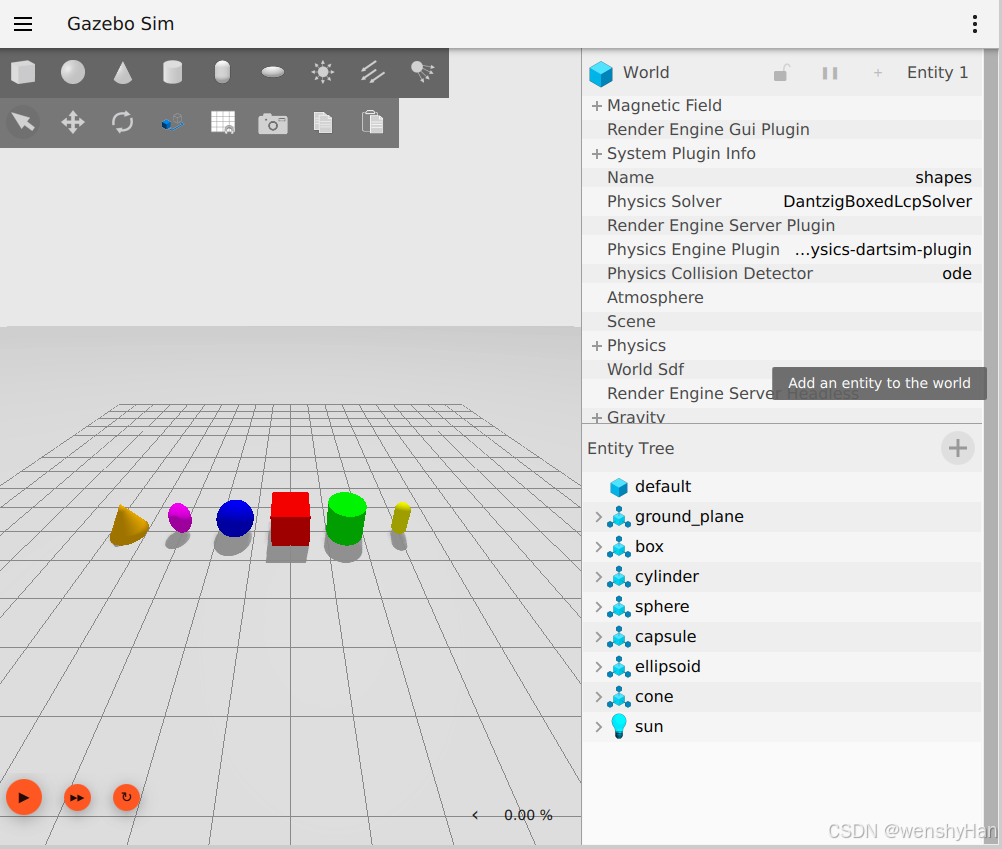The height and width of the screenshot is (849, 1002).
Task: Select the ellipsoid entity row
Action: (x=784, y=667)
